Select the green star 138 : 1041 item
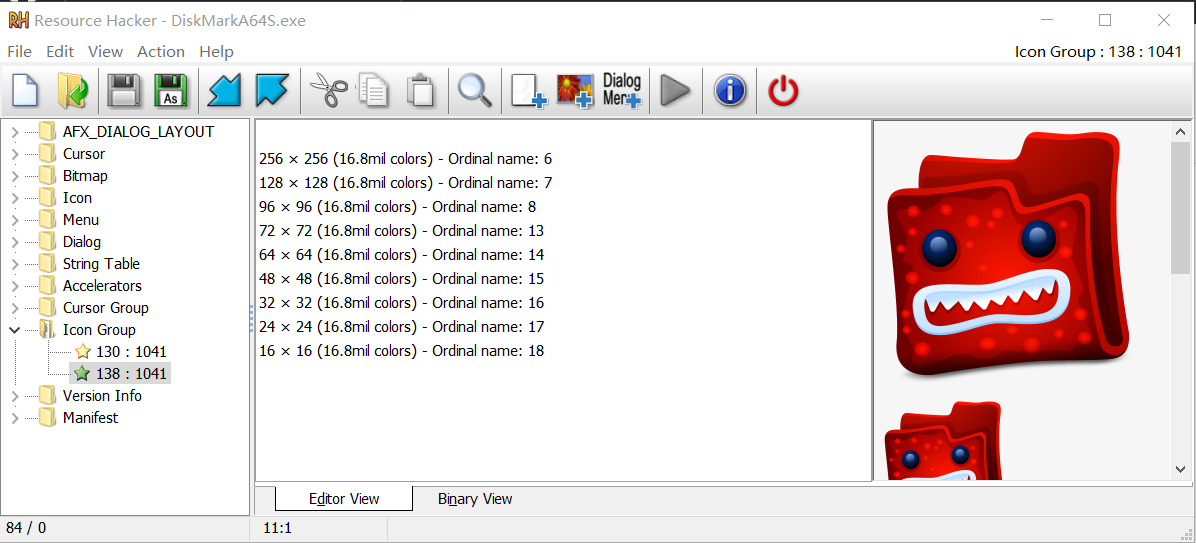The image size is (1196, 543). point(121,374)
